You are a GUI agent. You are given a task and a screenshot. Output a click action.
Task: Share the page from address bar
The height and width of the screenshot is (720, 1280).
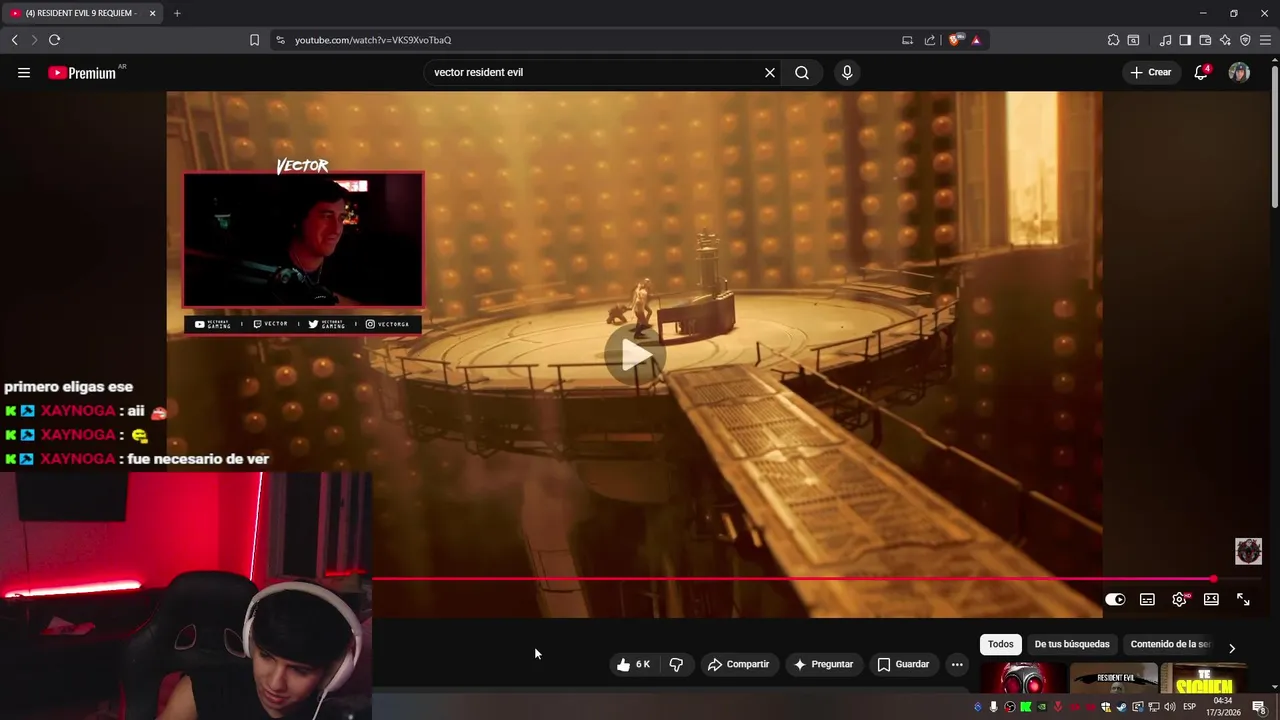930,40
